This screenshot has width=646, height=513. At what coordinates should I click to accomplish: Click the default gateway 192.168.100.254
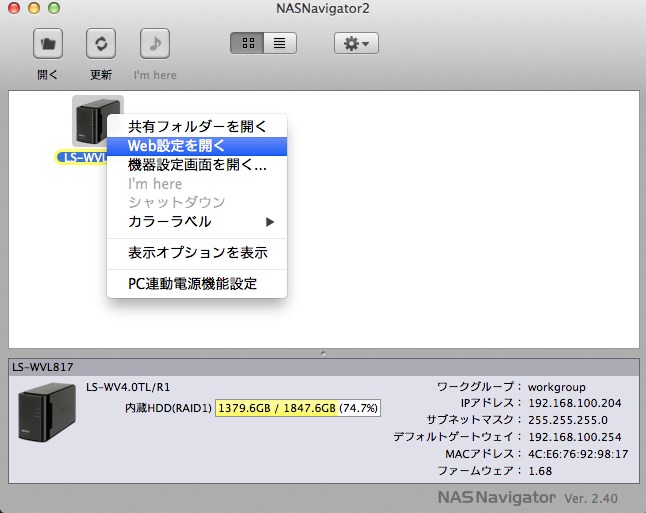[575, 437]
